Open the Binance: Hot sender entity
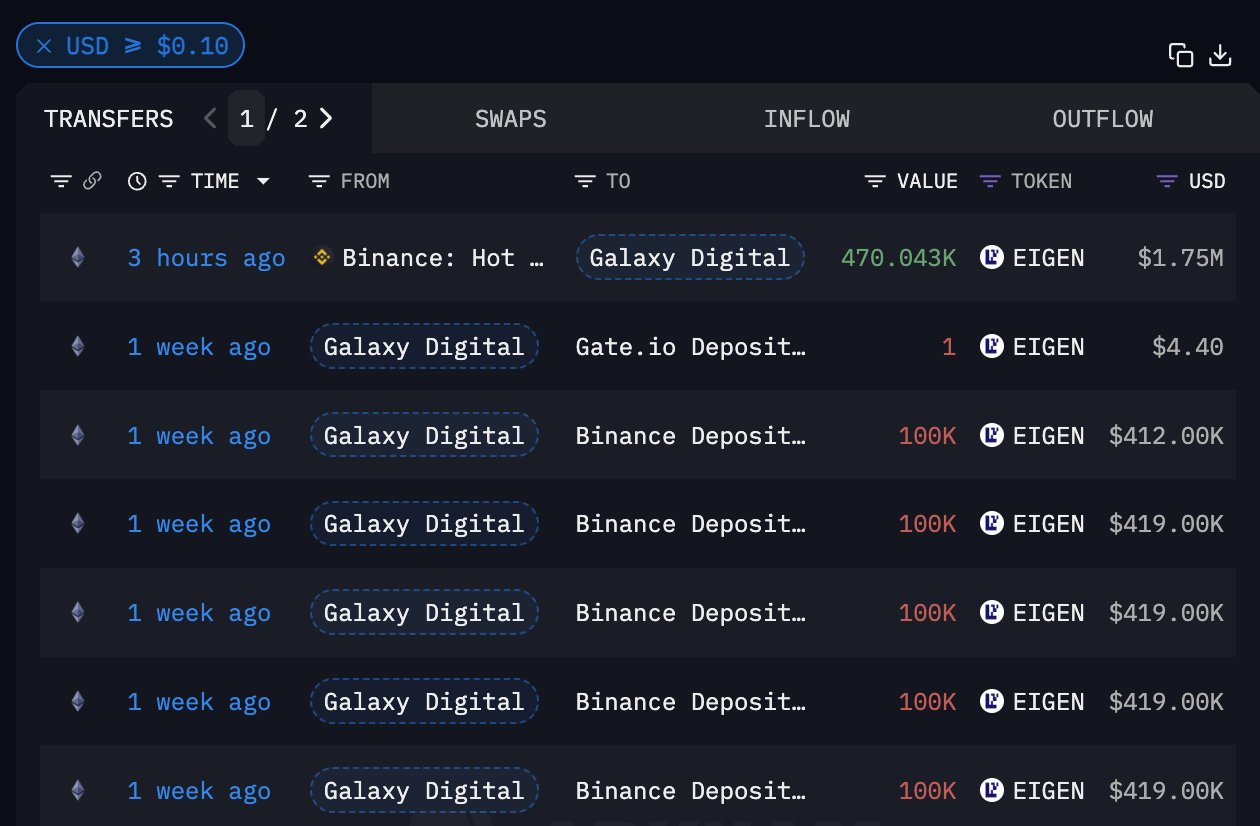Viewport: 1260px width, 826px height. (444, 258)
